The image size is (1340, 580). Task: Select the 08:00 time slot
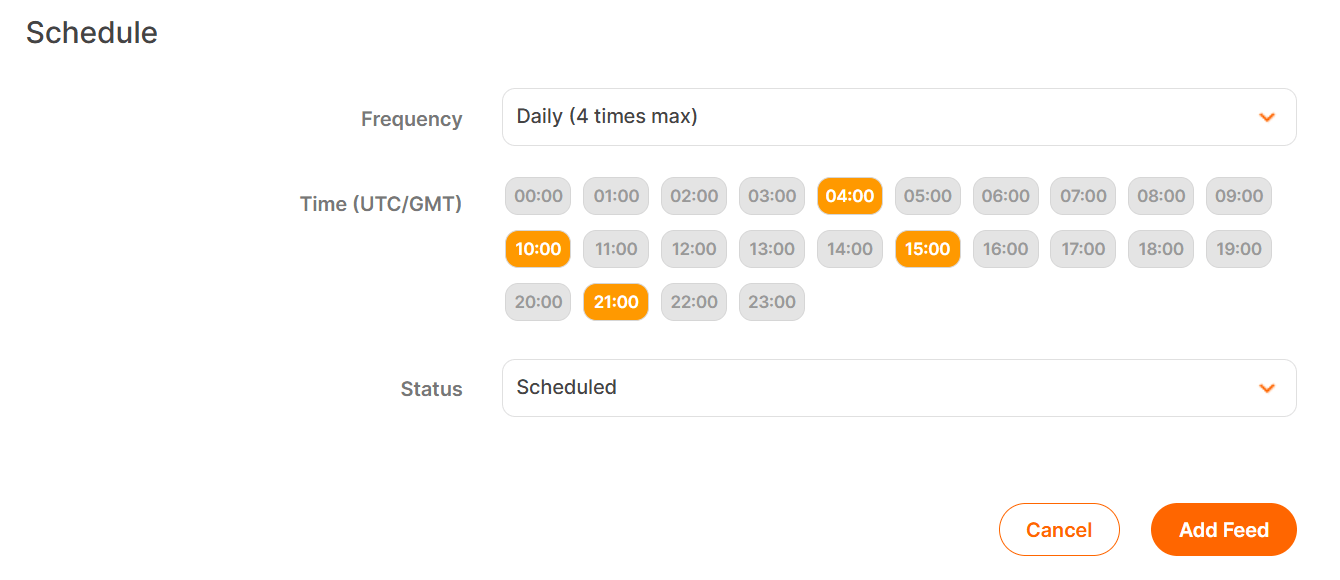point(1160,196)
